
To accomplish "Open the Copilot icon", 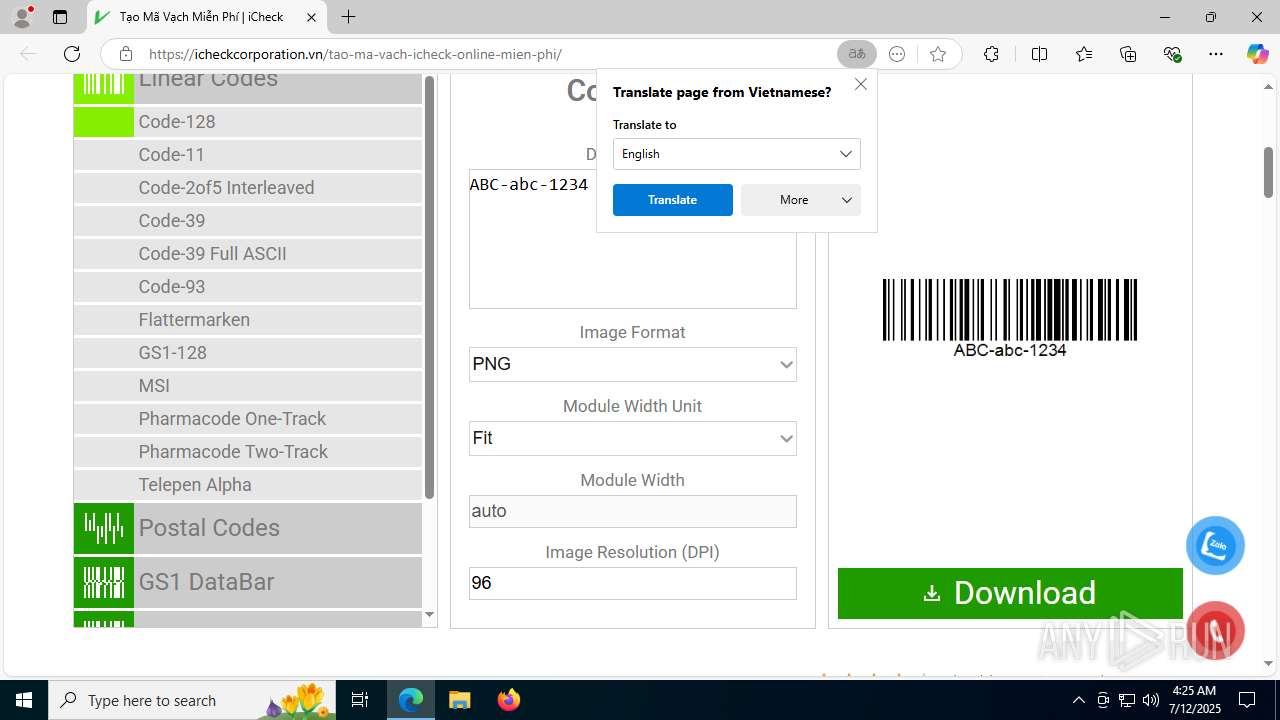I will (1257, 54).
